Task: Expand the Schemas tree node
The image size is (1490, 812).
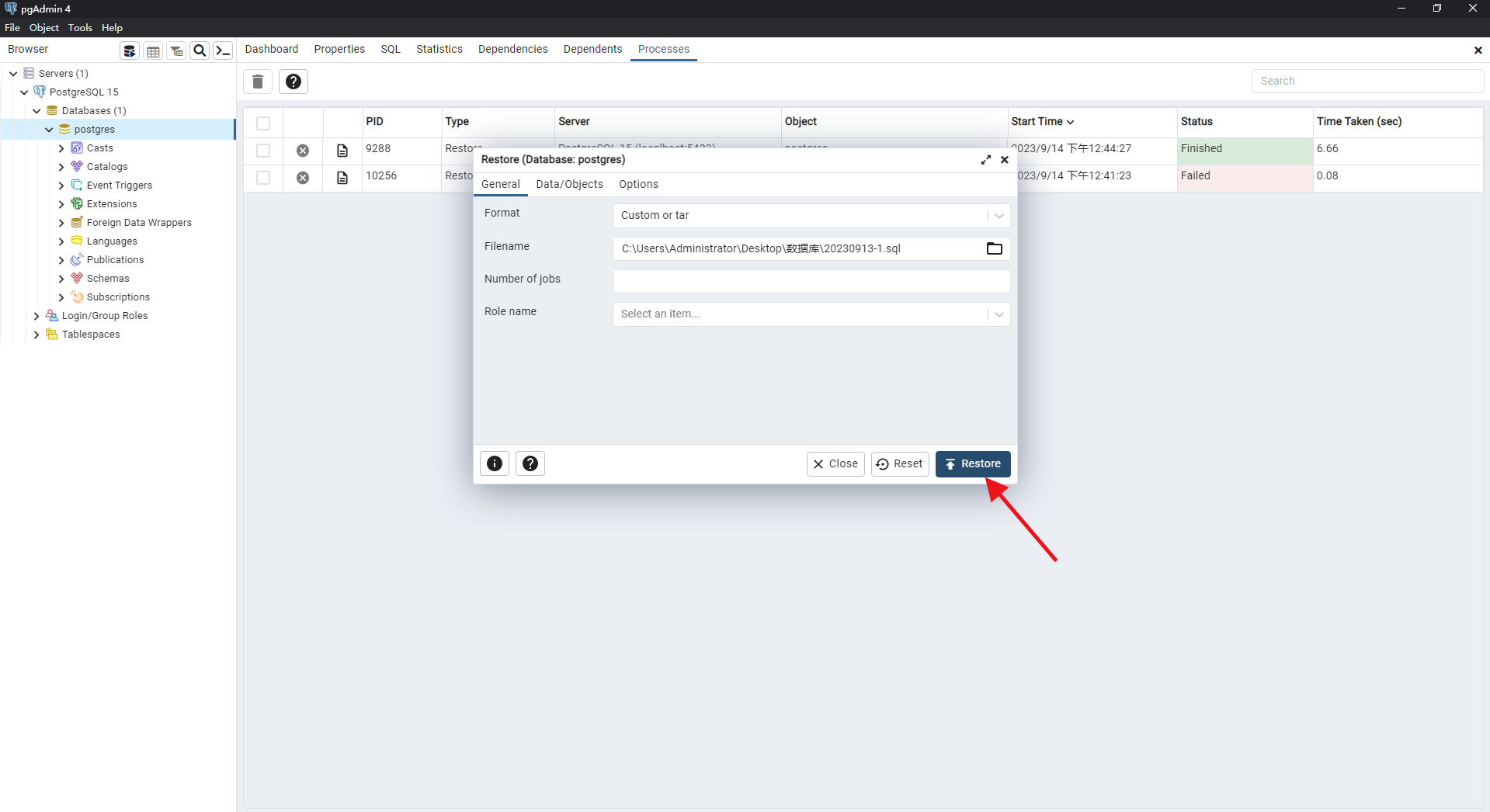Action: 61,279
